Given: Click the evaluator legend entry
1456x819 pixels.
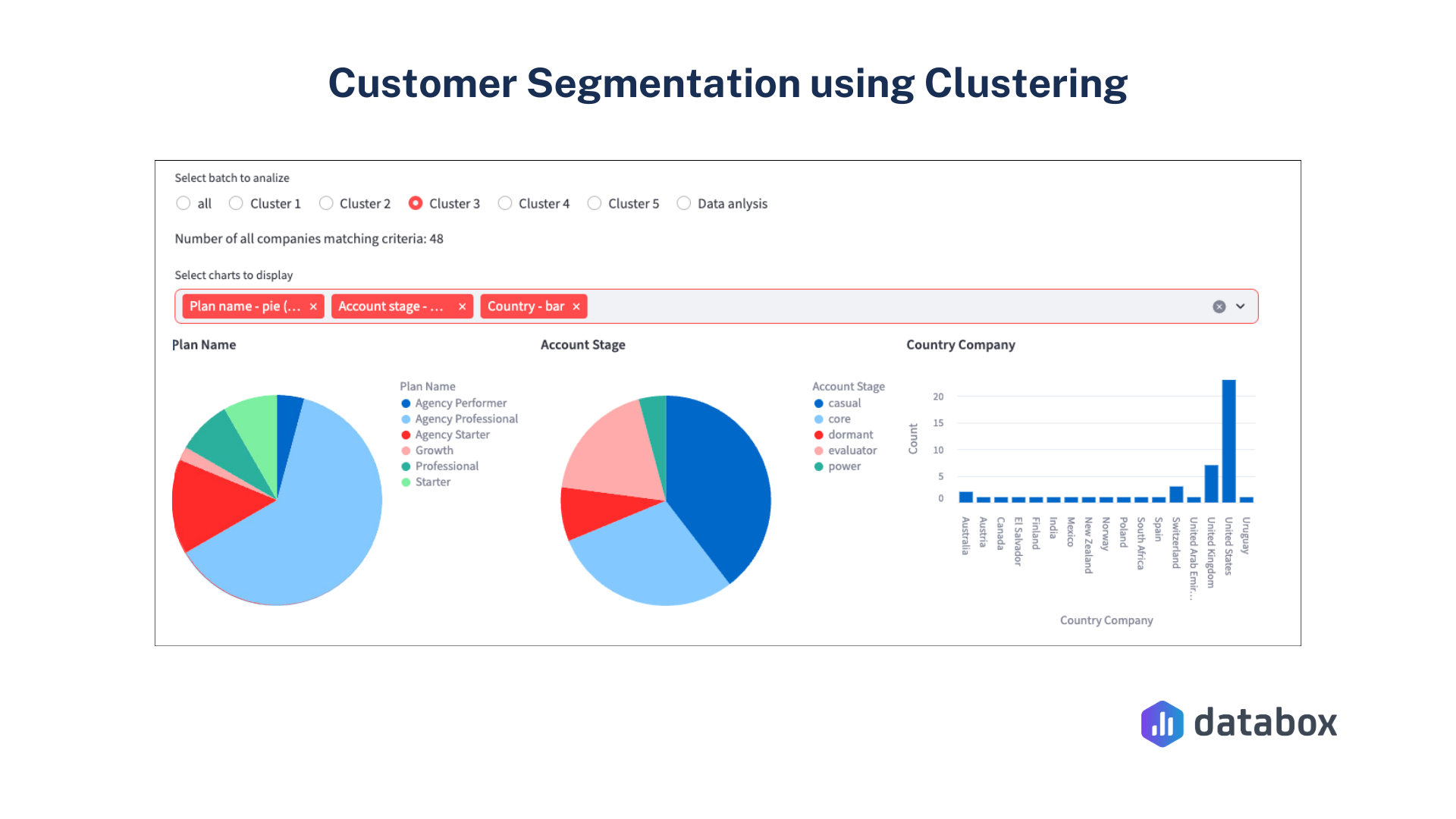Looking at the screenshot, I should click(x=845, y=450).
